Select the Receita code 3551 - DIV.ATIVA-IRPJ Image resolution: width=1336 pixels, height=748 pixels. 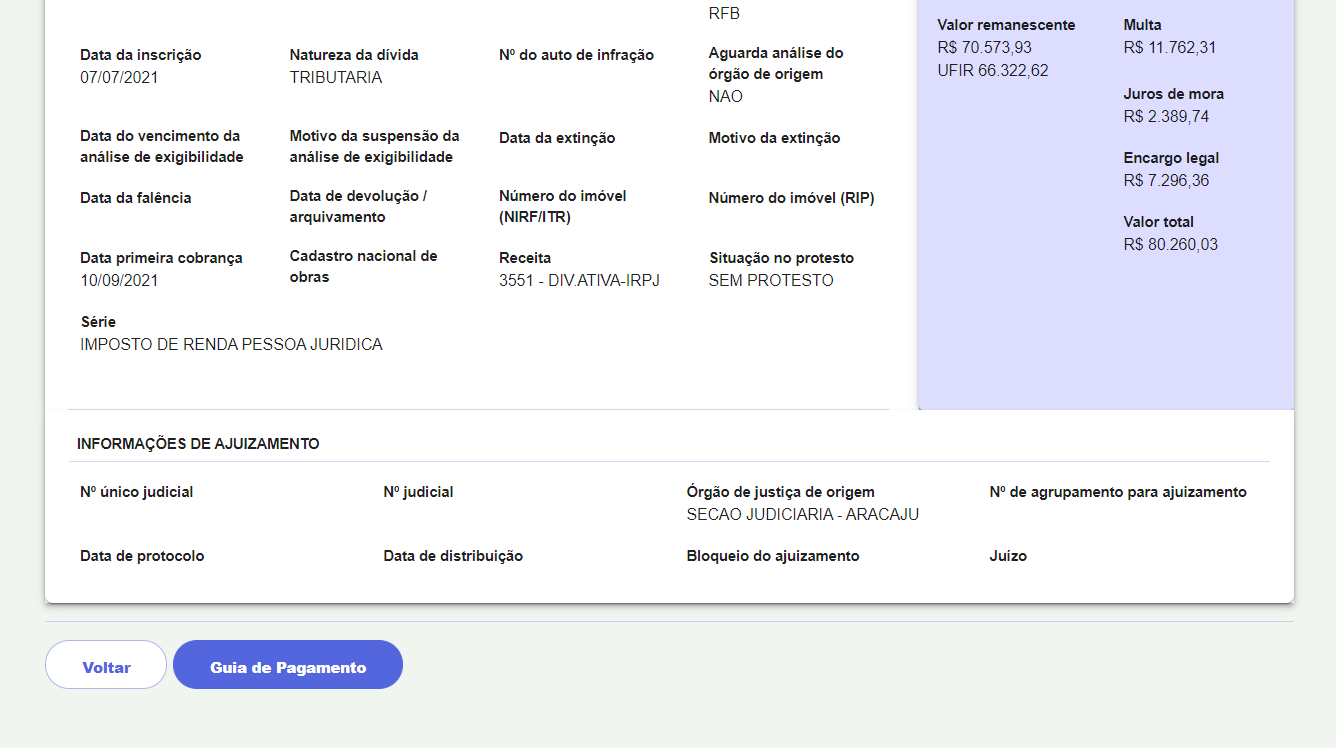pos(579,281)
